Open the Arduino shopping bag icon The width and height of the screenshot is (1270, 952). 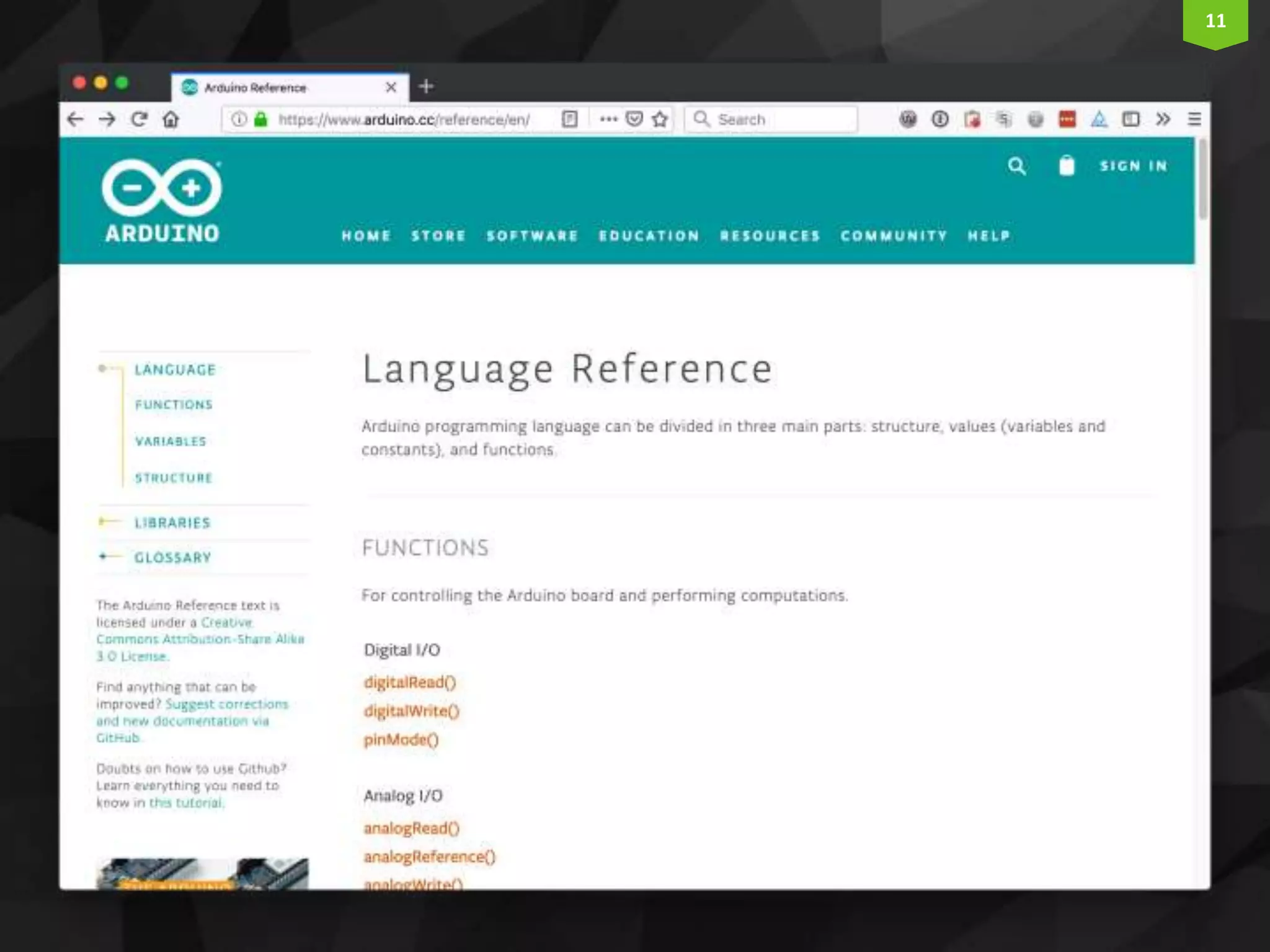1066,165
